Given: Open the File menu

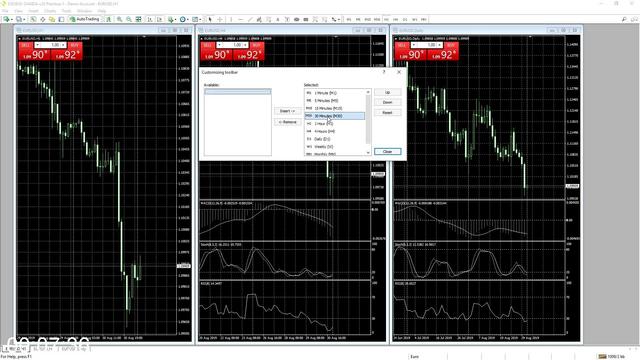Looking at the screenshot, I should [x=5, y=11].
